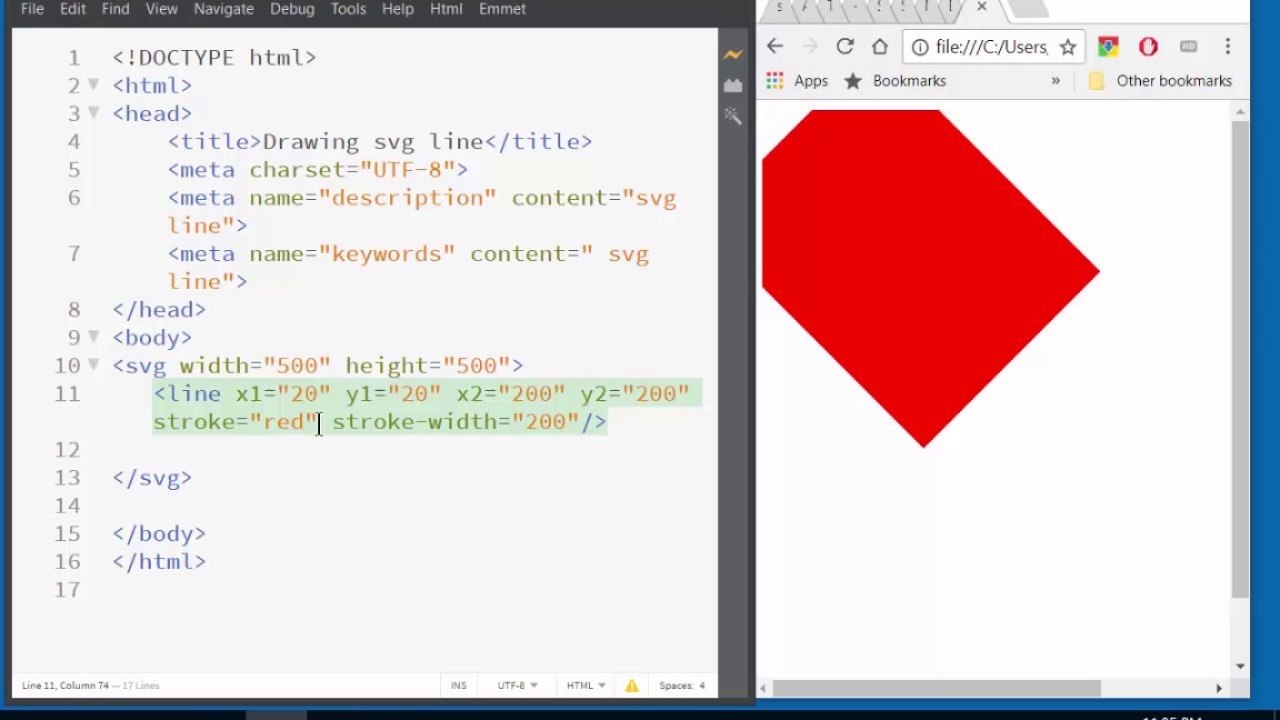Open the Emmet menu
The height and width of the screenshot is (720, 1280).
click(x=502, y=9)
